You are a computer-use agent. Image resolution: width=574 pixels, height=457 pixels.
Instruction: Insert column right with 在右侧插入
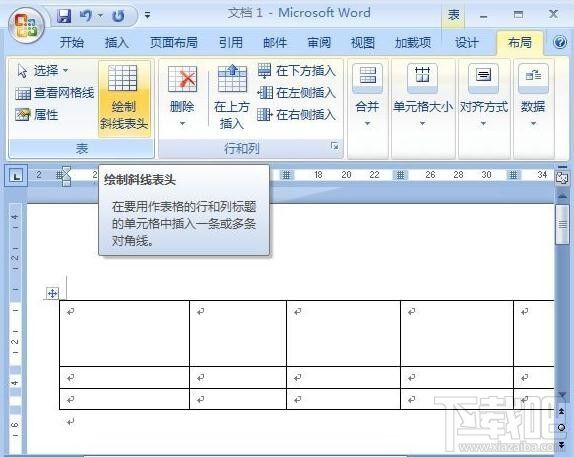point(296,115)
